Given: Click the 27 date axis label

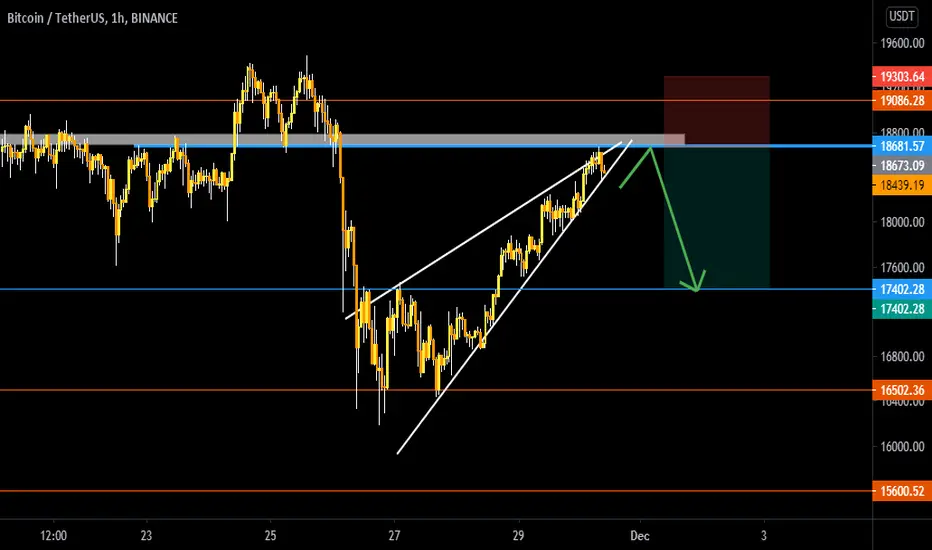Looking at the screenshot, I should 394,536.
